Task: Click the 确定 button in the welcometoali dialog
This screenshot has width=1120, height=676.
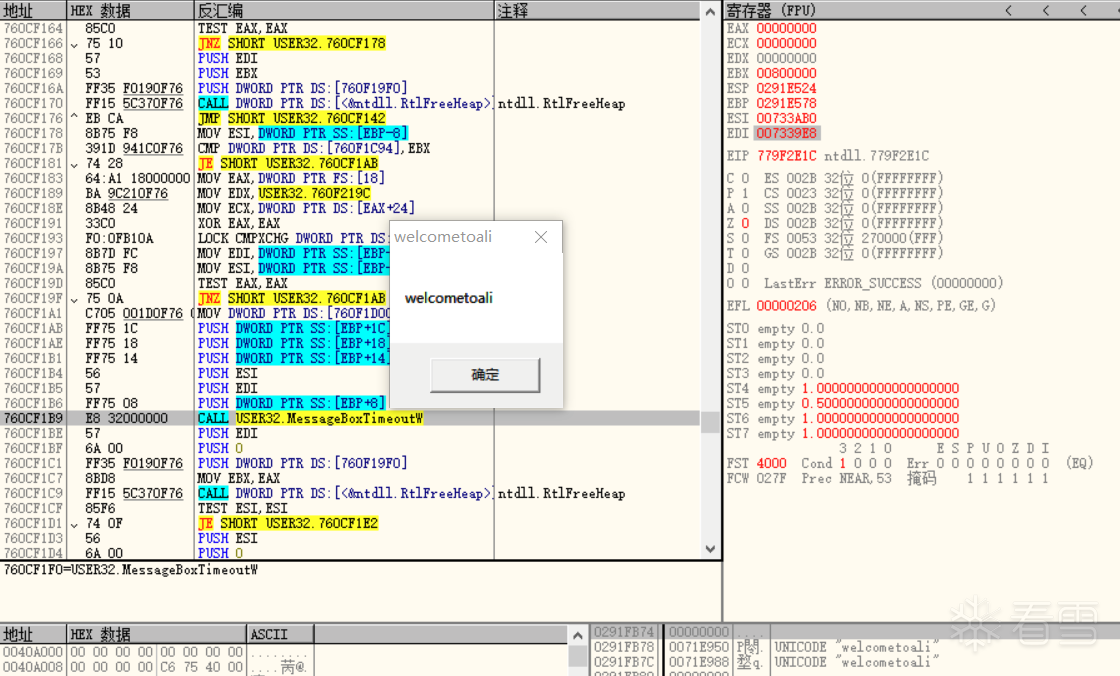Action: click(x=485, y=375)
